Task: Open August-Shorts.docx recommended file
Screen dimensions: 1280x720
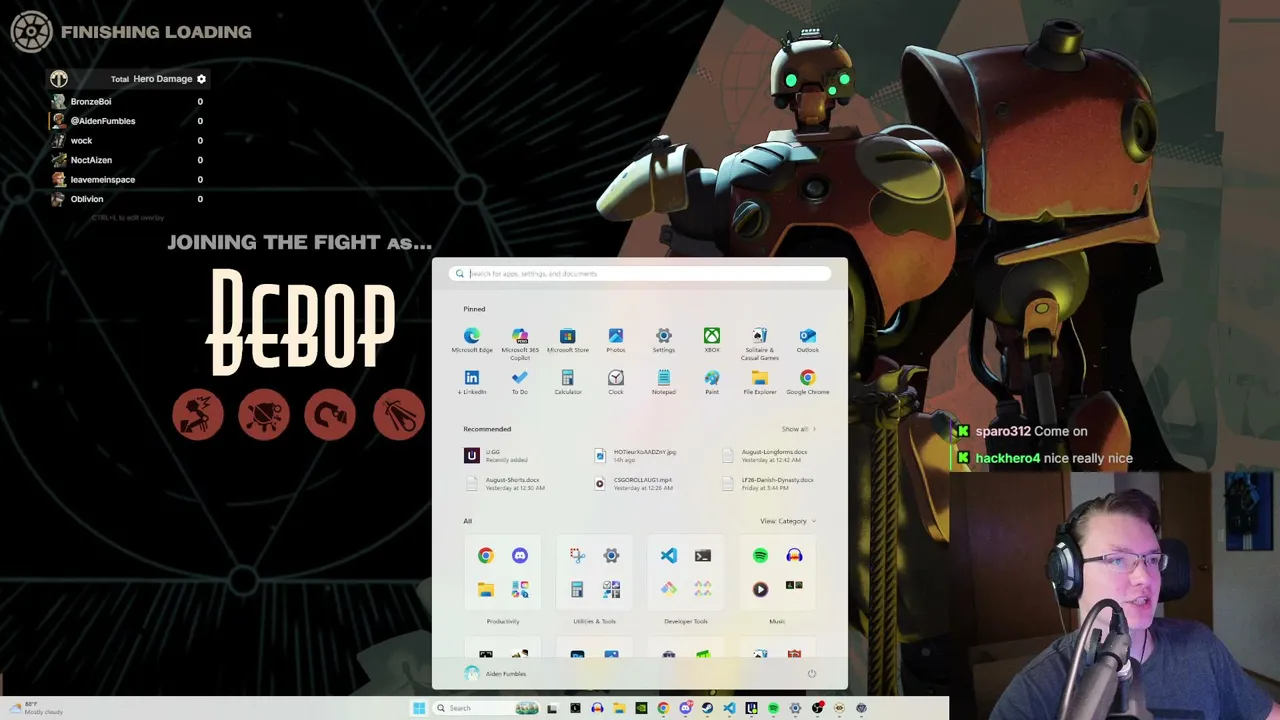Action: 506,484
